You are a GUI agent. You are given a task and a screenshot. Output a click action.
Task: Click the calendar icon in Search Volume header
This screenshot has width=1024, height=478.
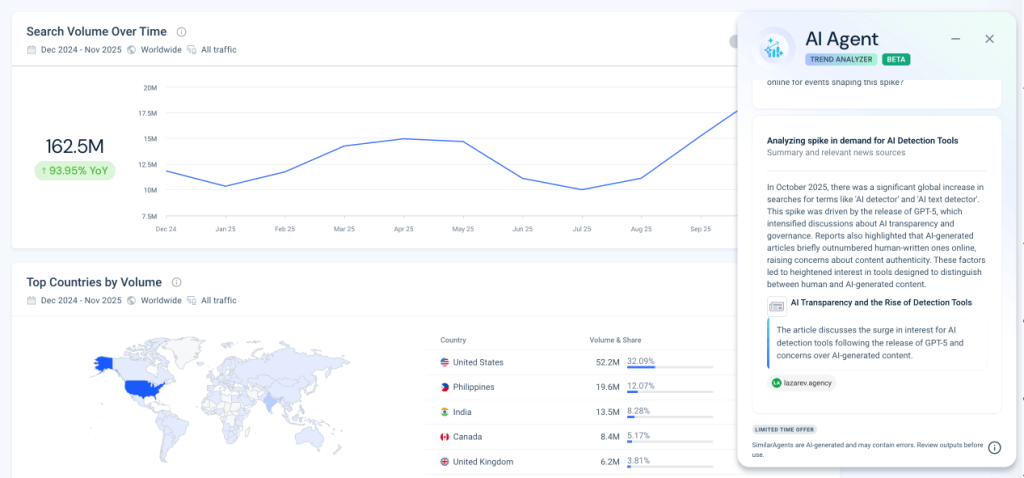[x=32, y=50]
